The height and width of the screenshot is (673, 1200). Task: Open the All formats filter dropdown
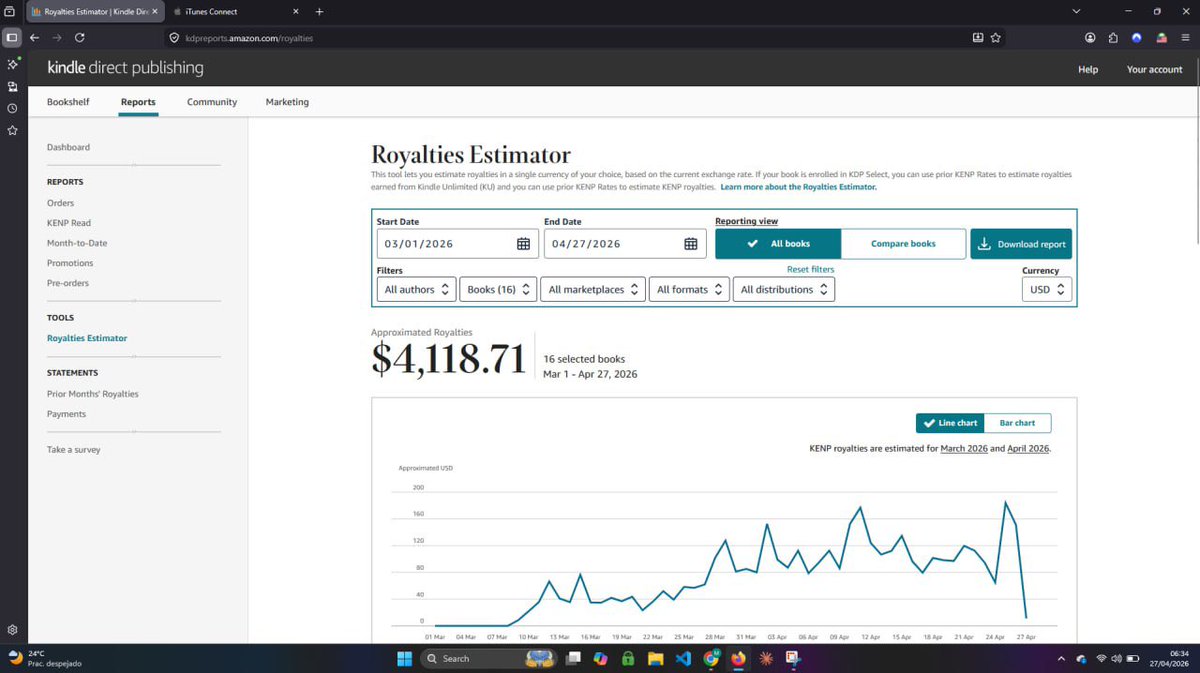coord(689,289)
